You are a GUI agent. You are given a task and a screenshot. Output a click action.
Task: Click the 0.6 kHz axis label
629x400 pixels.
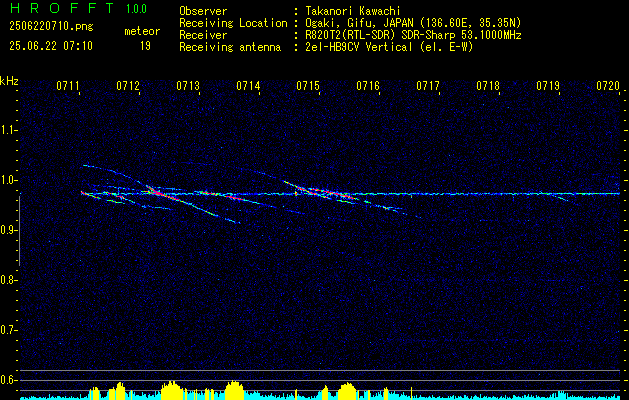[x=8, y=380]
